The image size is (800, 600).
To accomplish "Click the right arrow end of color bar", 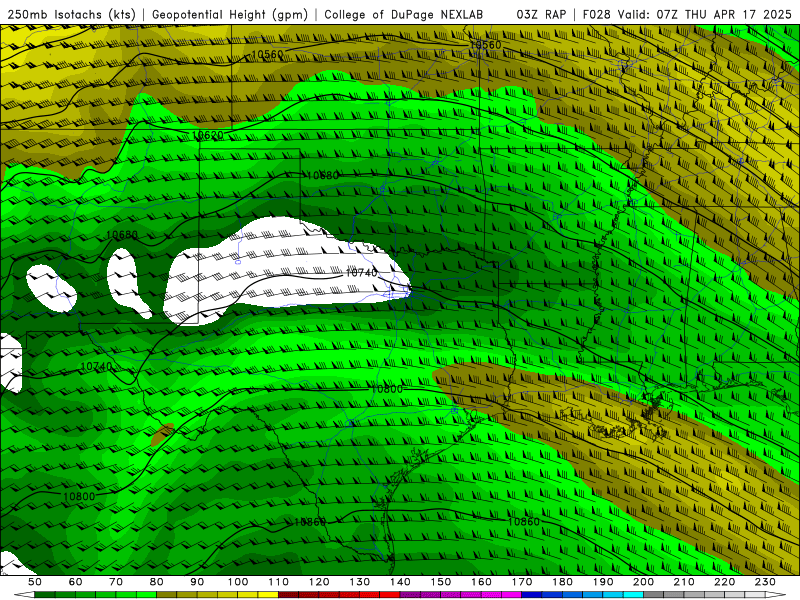I will tap(776, 595).
